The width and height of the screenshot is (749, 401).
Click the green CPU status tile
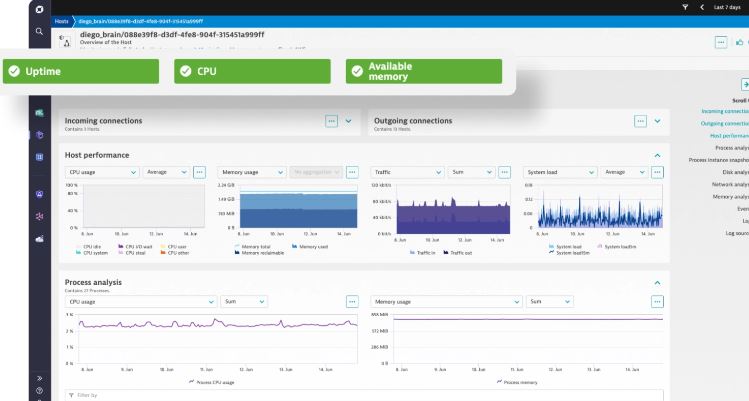point(252,71)
